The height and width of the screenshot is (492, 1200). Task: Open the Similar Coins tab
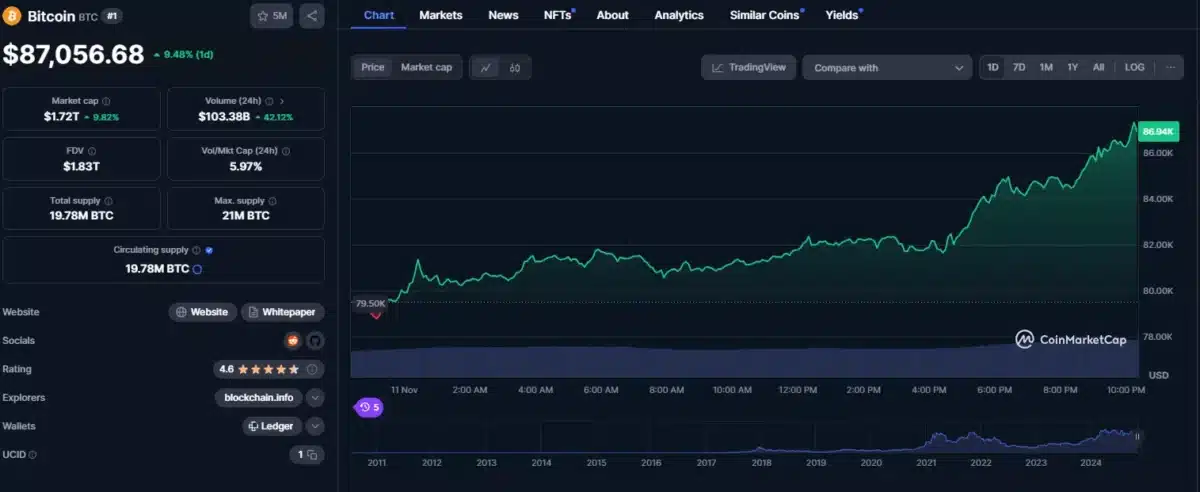767,15
